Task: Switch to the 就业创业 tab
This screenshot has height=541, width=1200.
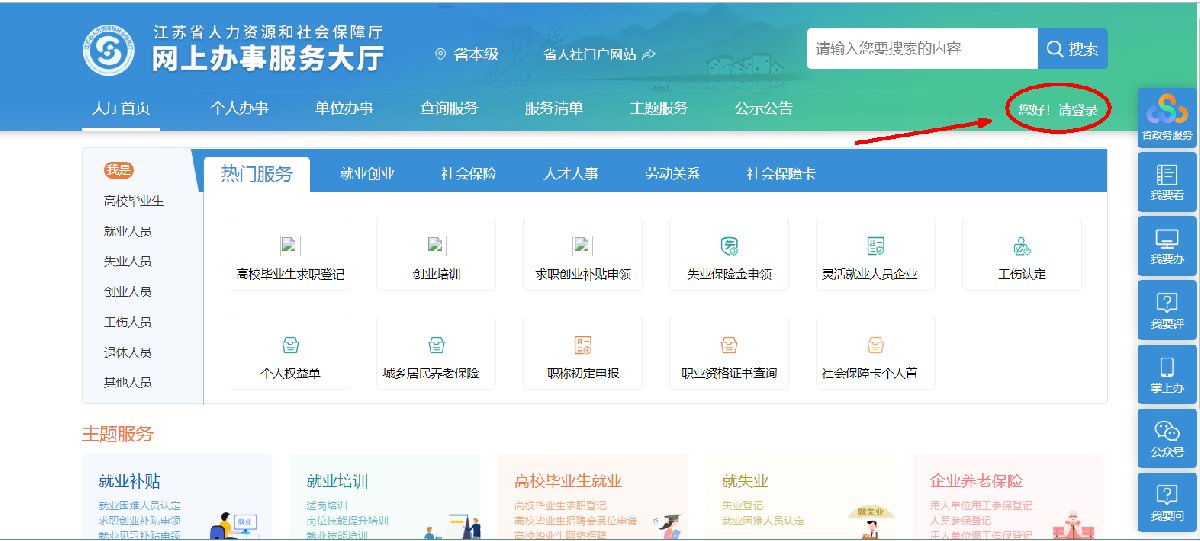Action: 366,174
